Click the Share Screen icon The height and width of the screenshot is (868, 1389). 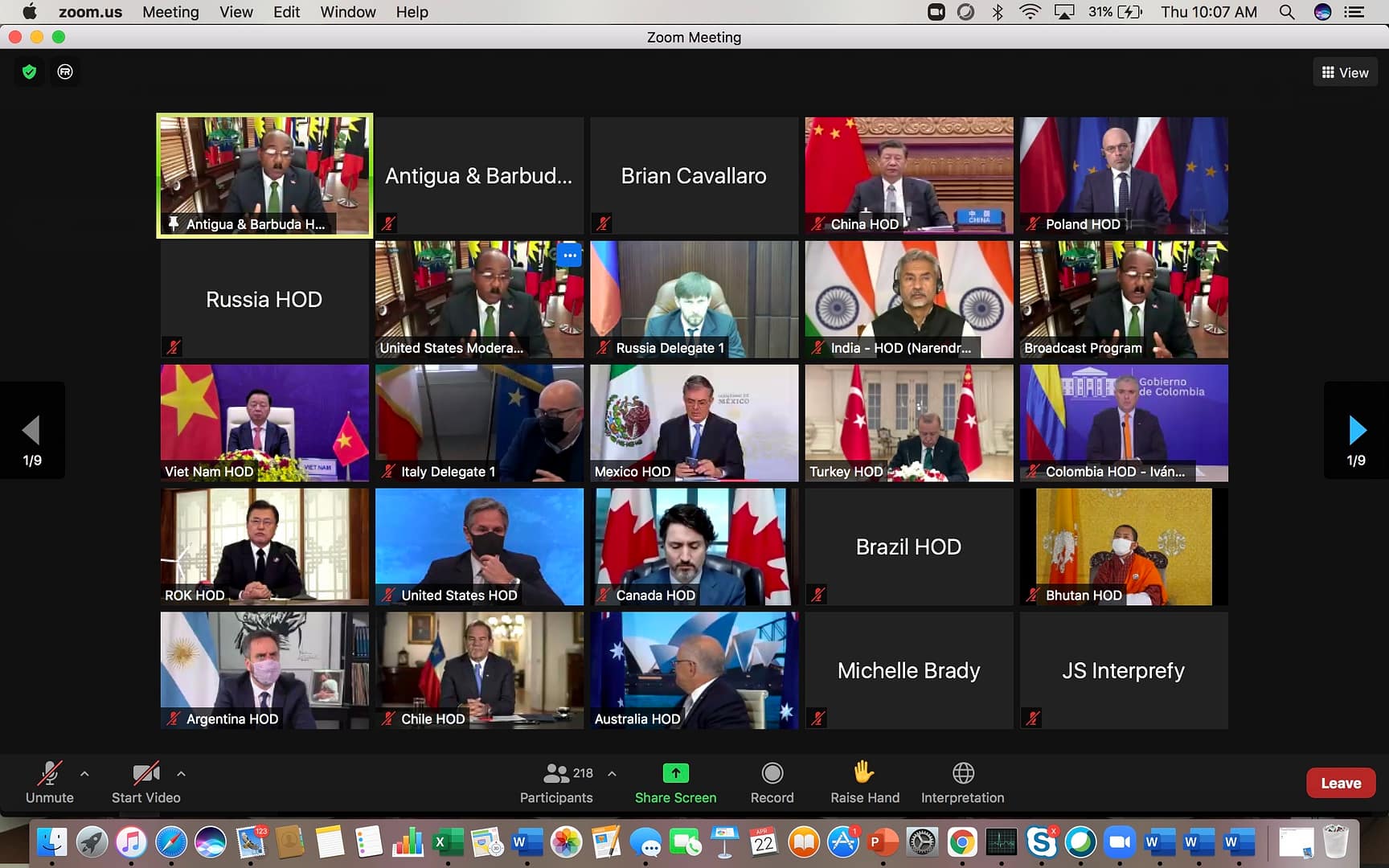click(x=675, y=773)
